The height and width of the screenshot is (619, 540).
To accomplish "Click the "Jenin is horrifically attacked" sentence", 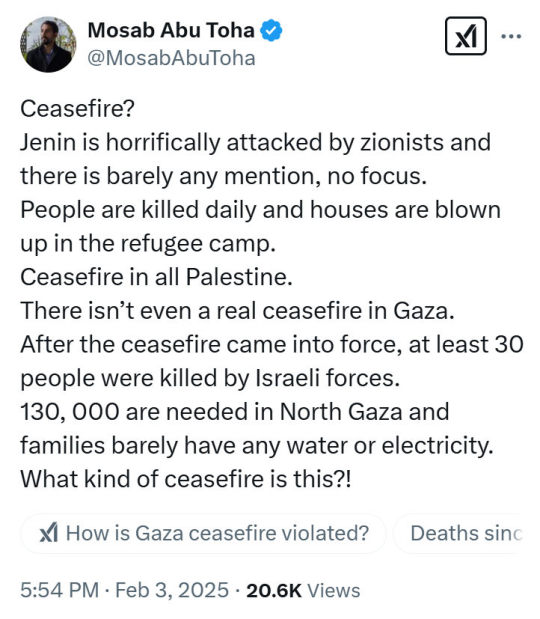I will coord(255,159).
